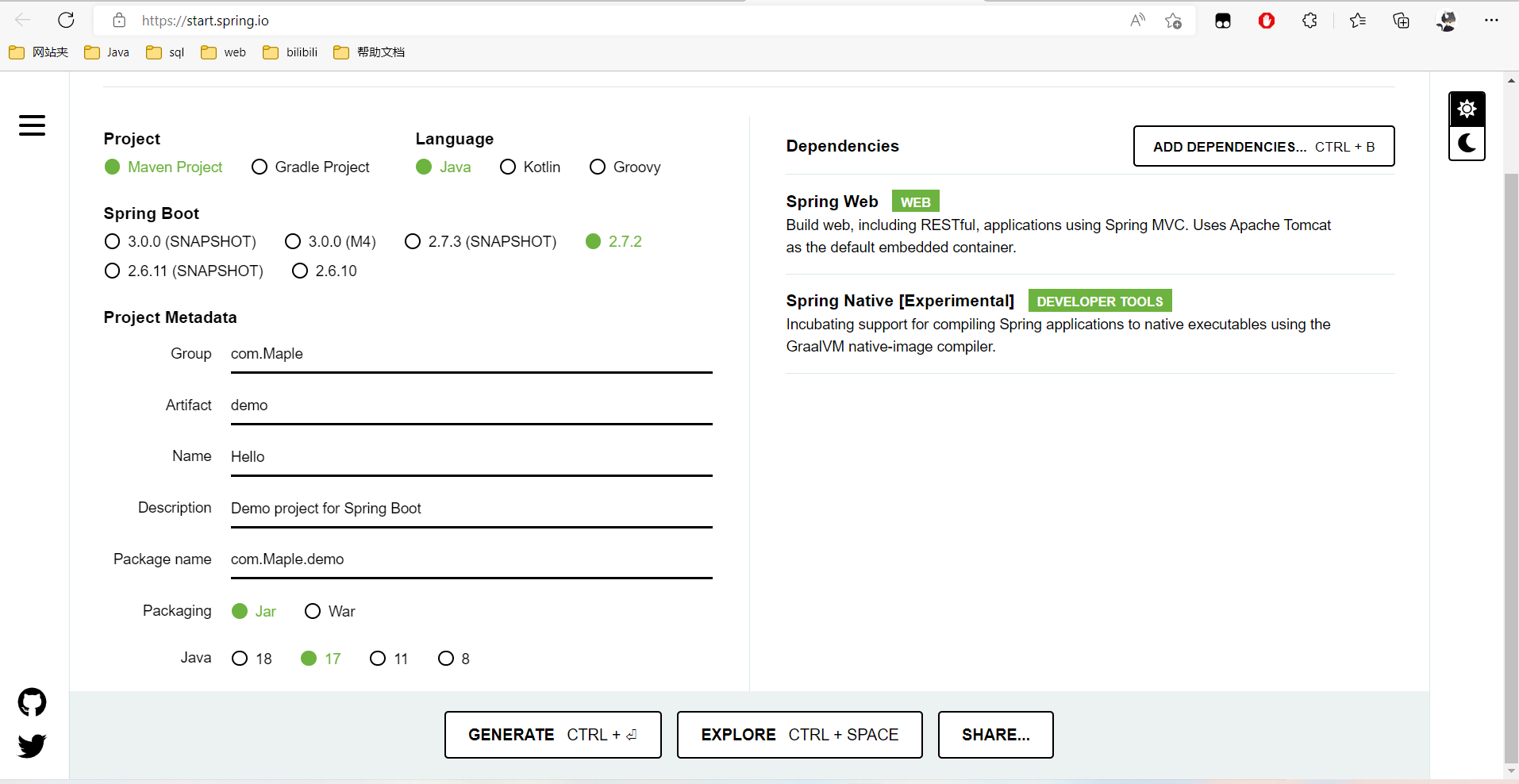Switch to the light theme sun icon
Viewport: 1519px width, 784px height.
[x=1467, y=109]
